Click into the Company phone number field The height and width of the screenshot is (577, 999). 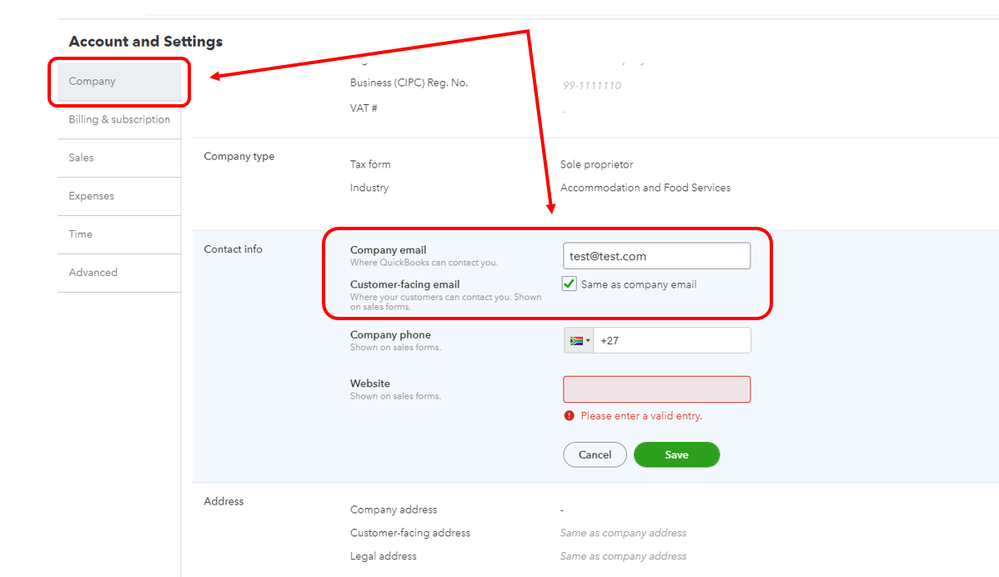tap(672, 341)
